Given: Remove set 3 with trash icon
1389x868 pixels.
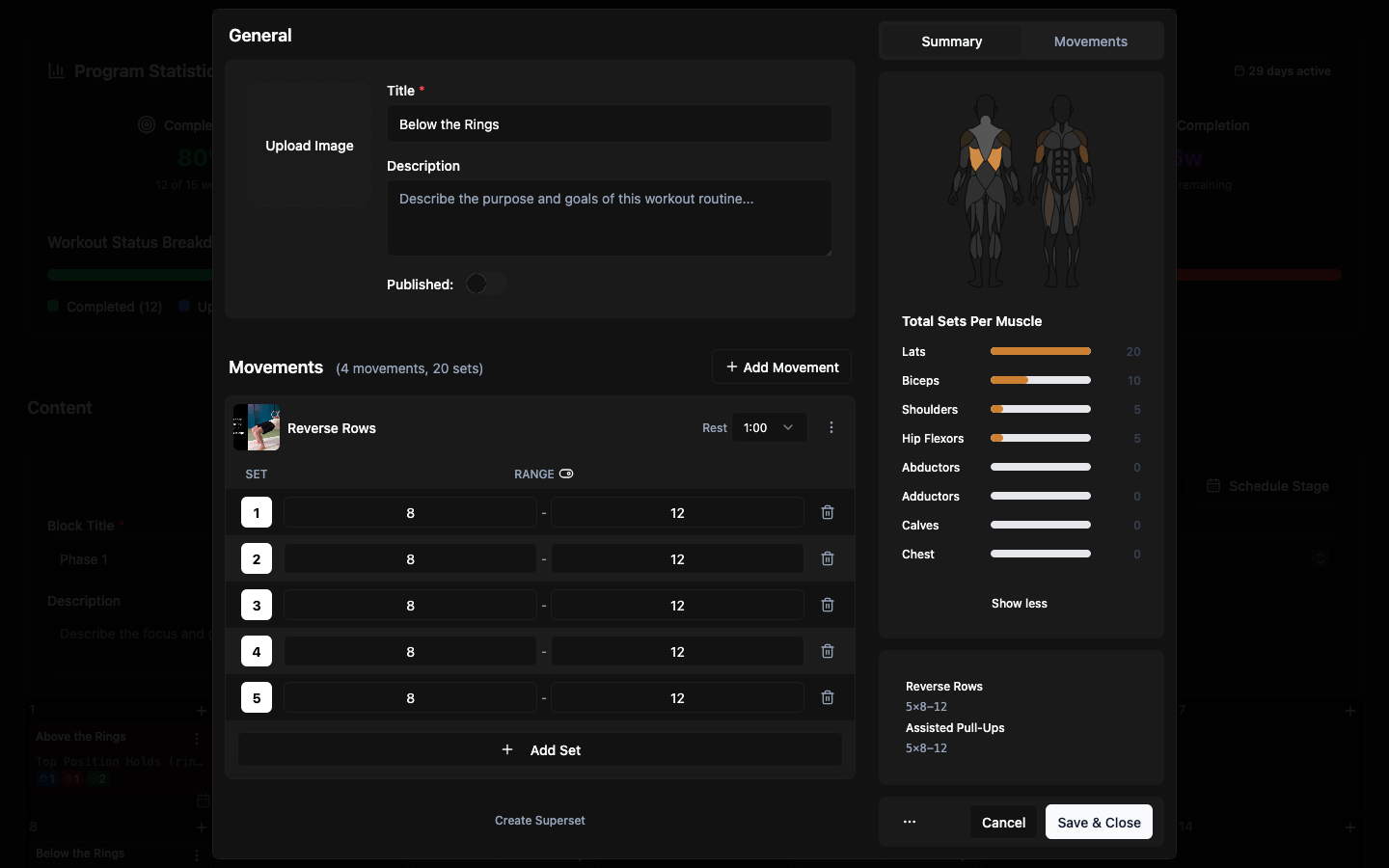Looking at the screenshot, I should point(827,606).
